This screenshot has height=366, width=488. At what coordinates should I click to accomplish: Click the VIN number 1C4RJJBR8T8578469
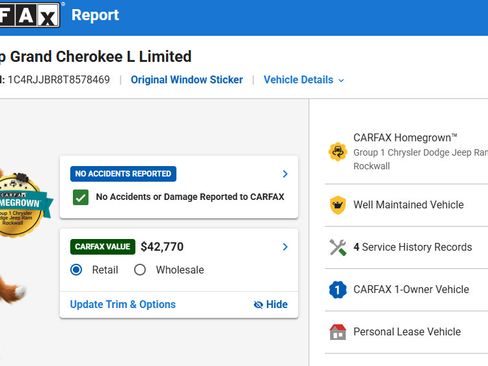[59, 80]
